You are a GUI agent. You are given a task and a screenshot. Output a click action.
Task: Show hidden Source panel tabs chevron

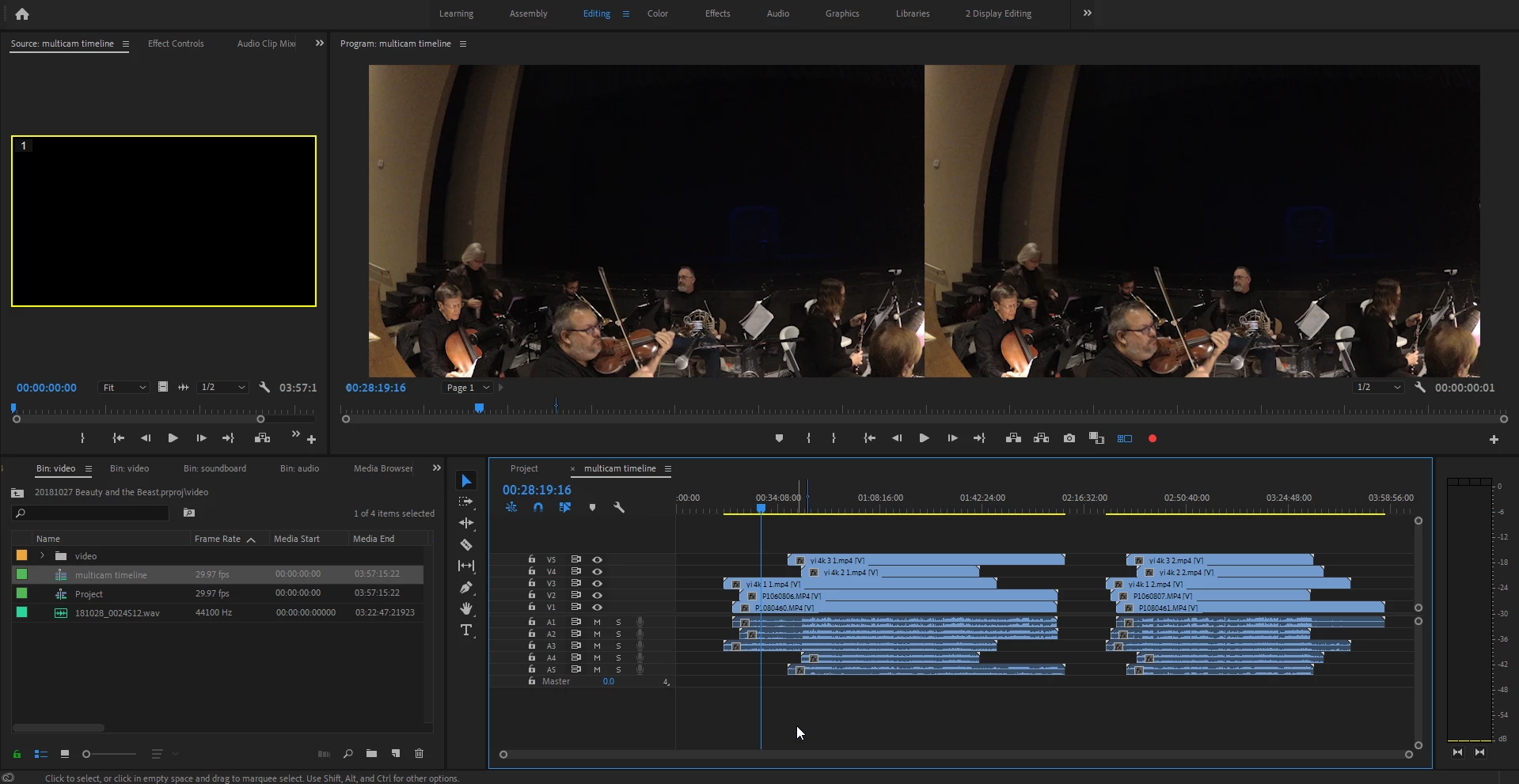(x=320, y=44)
